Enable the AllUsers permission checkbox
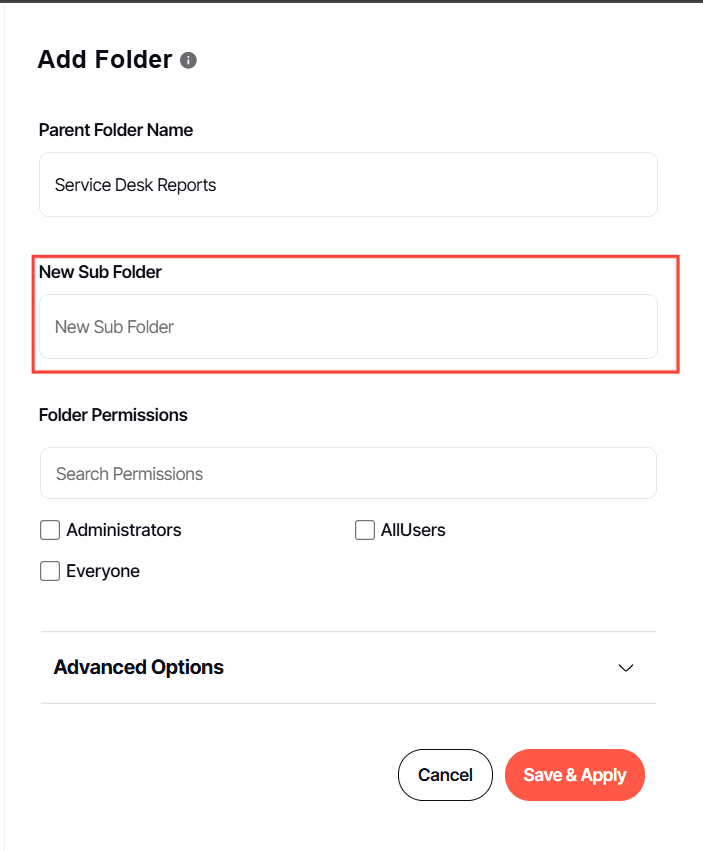The height and width of the screenshot is (851, 703). (x=365, y=530)
